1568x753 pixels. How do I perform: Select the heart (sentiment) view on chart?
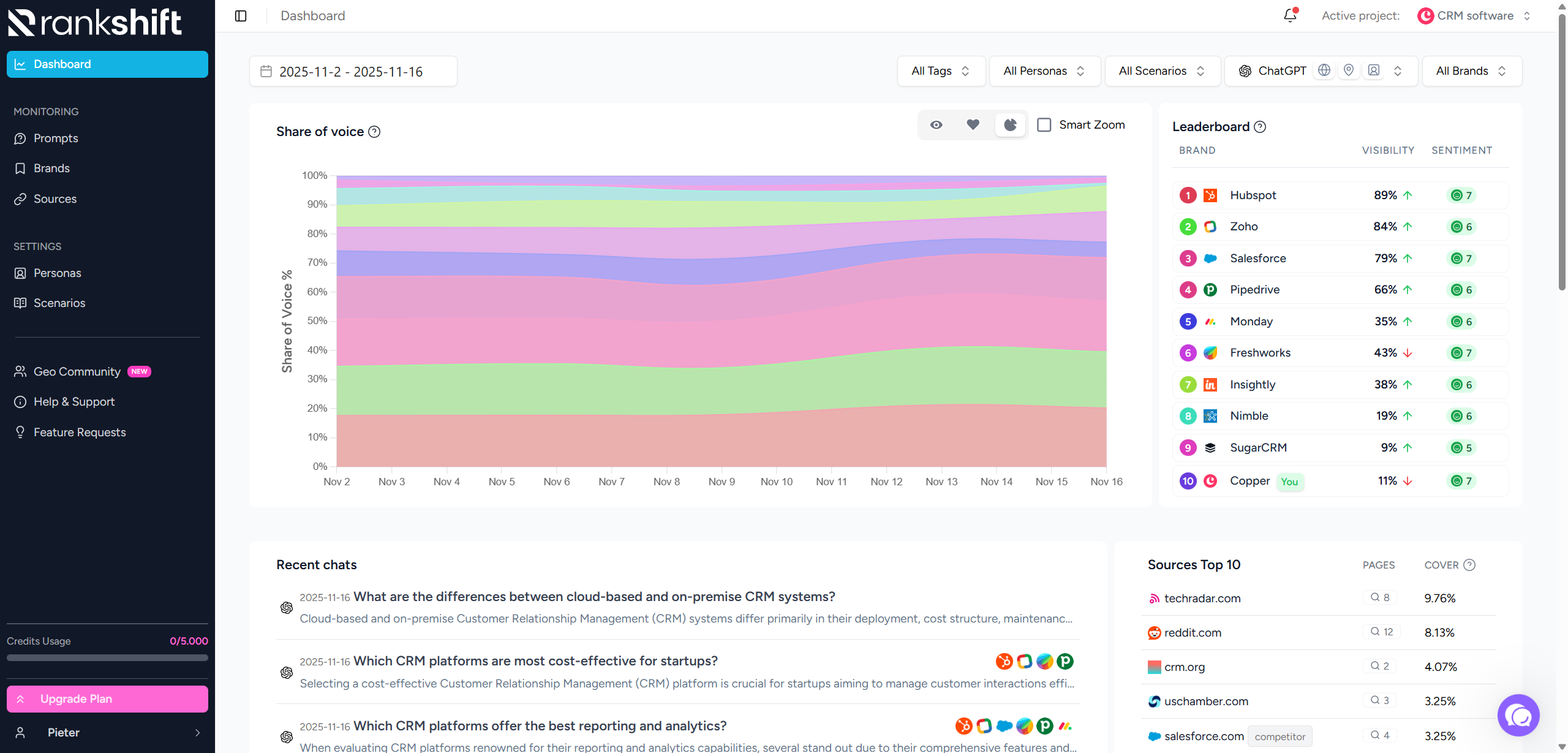(973, 124)
